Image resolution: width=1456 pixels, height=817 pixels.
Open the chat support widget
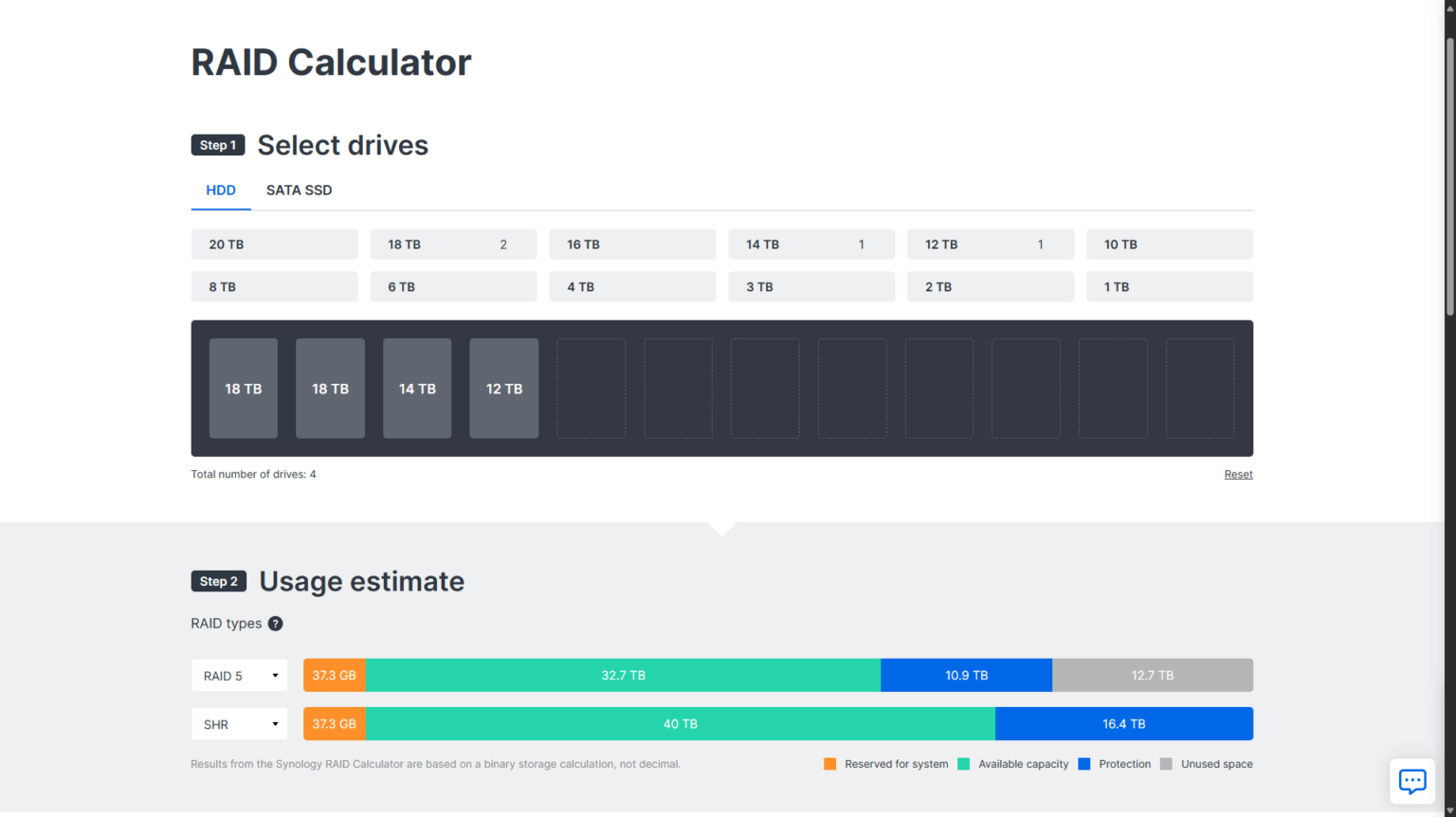tap(1412, 781)
